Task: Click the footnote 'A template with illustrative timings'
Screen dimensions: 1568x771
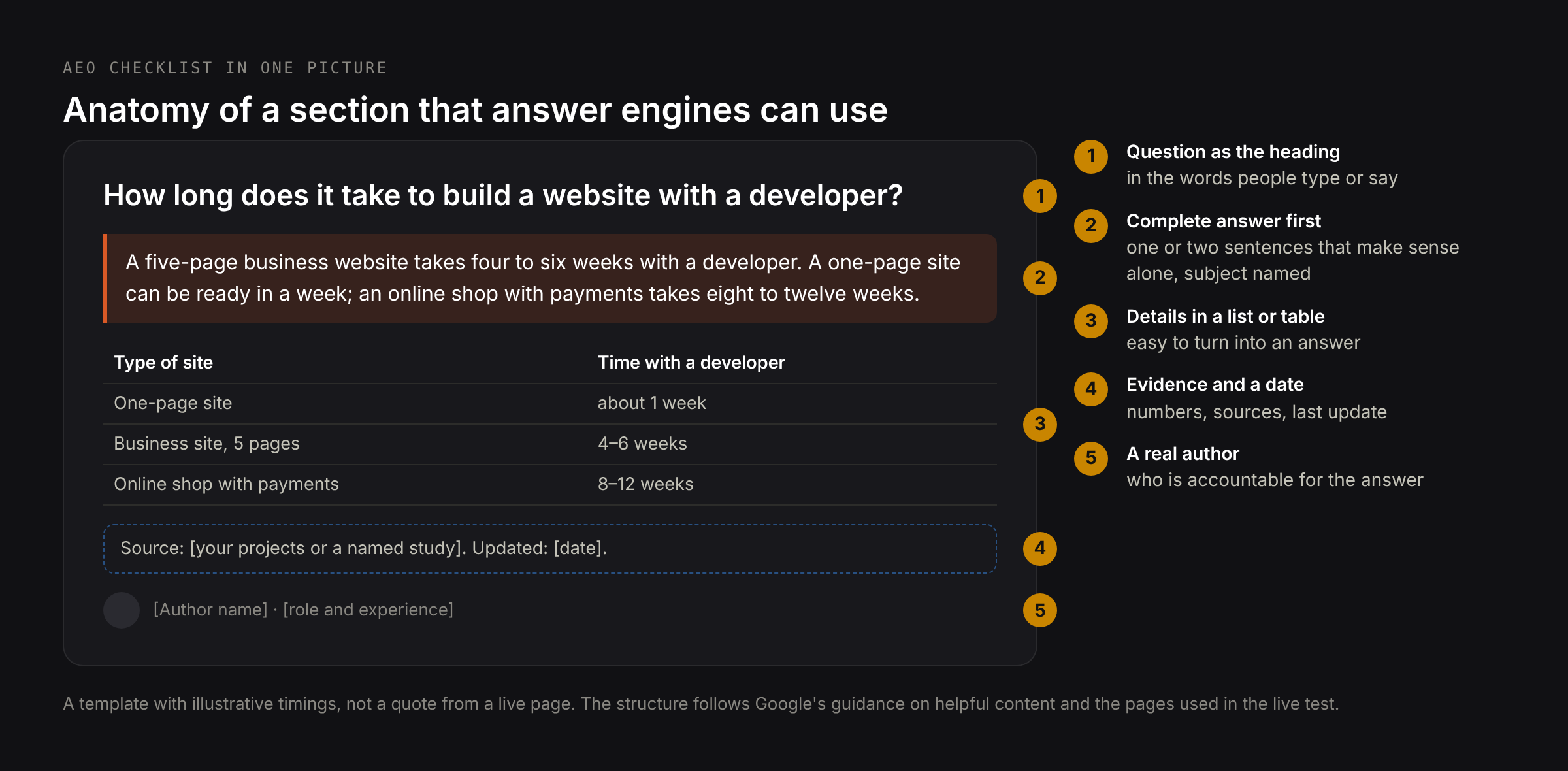Action: (700, 704)
